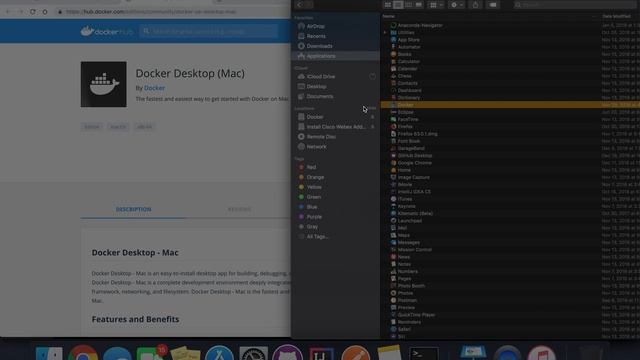Screen dimensions: 640x360
Task: Click the Finder share button
Action: click(x=476, y=5)
